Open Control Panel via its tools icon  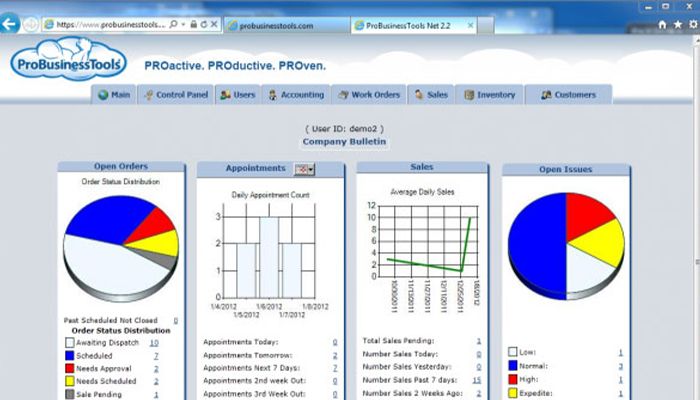148,95
